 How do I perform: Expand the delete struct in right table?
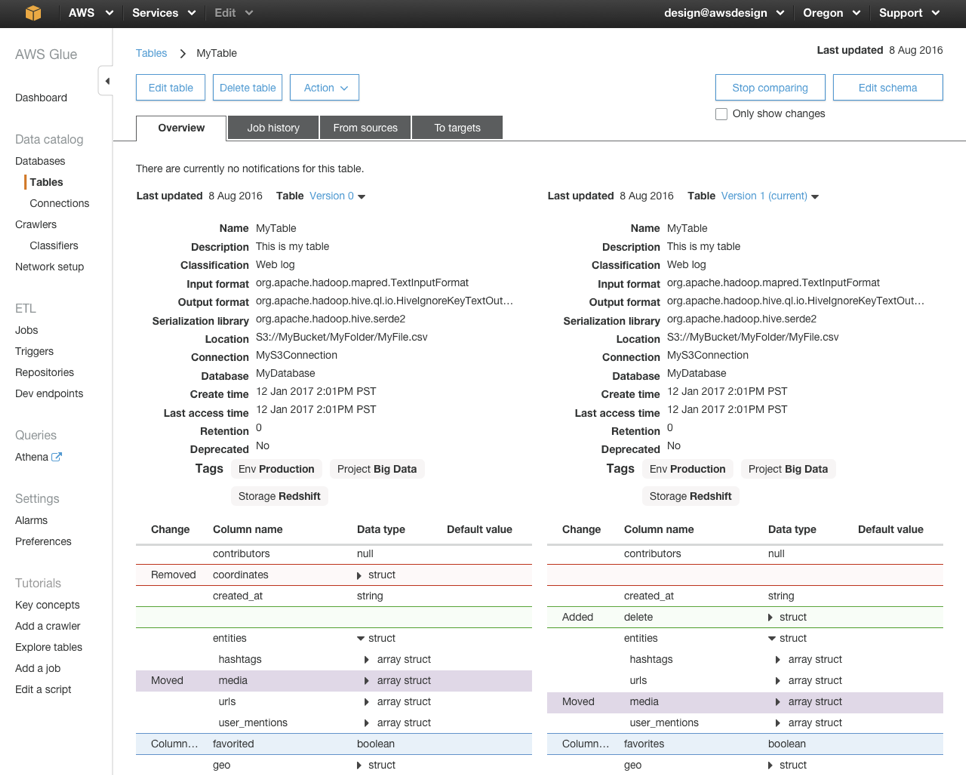click(x=770, y=617)
